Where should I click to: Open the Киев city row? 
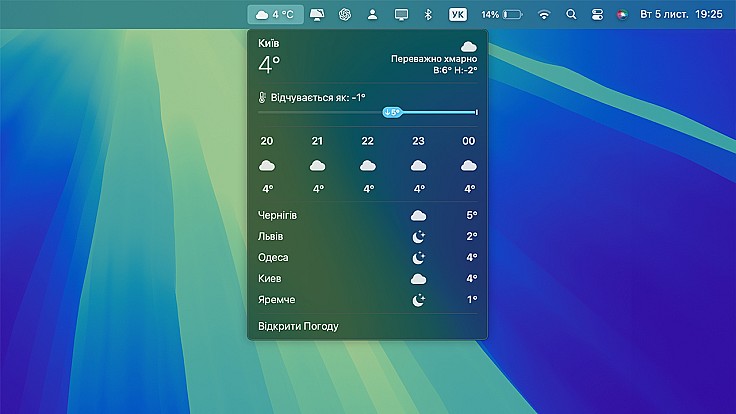[x=368, y=279]
